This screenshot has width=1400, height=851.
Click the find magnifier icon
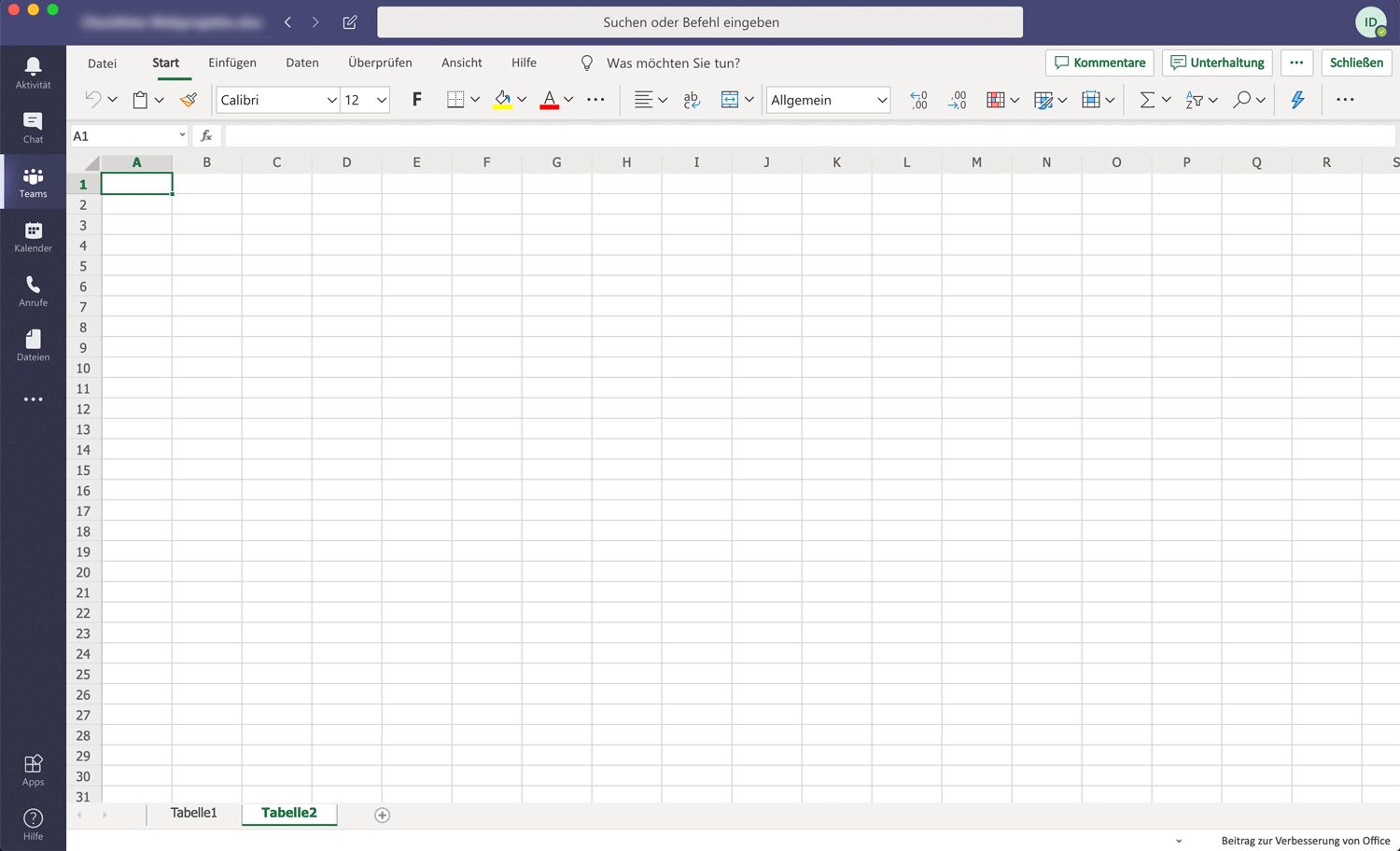click(1241, 100)
